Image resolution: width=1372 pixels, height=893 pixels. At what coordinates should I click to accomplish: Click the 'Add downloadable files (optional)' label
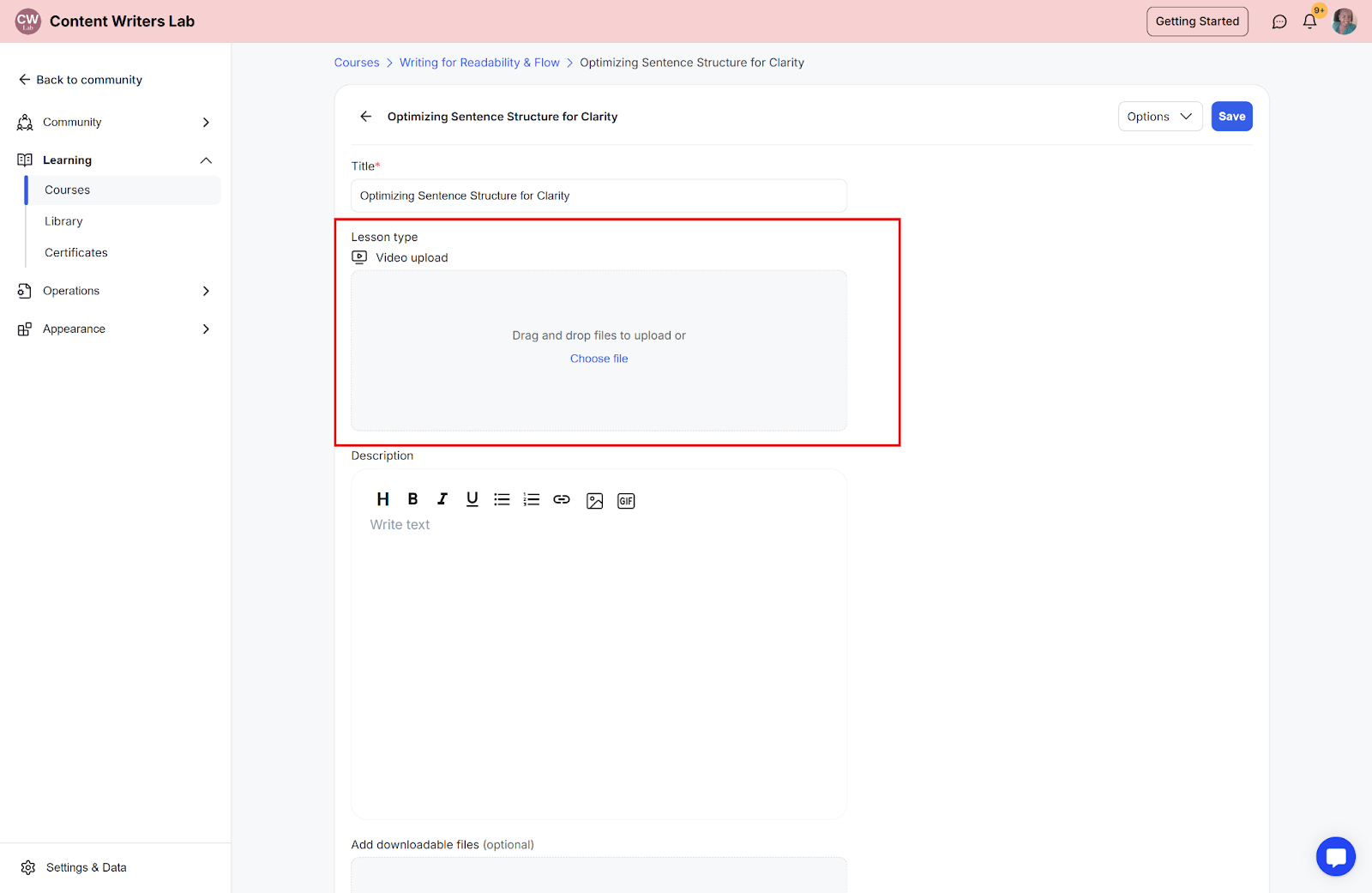pos(442,845)
